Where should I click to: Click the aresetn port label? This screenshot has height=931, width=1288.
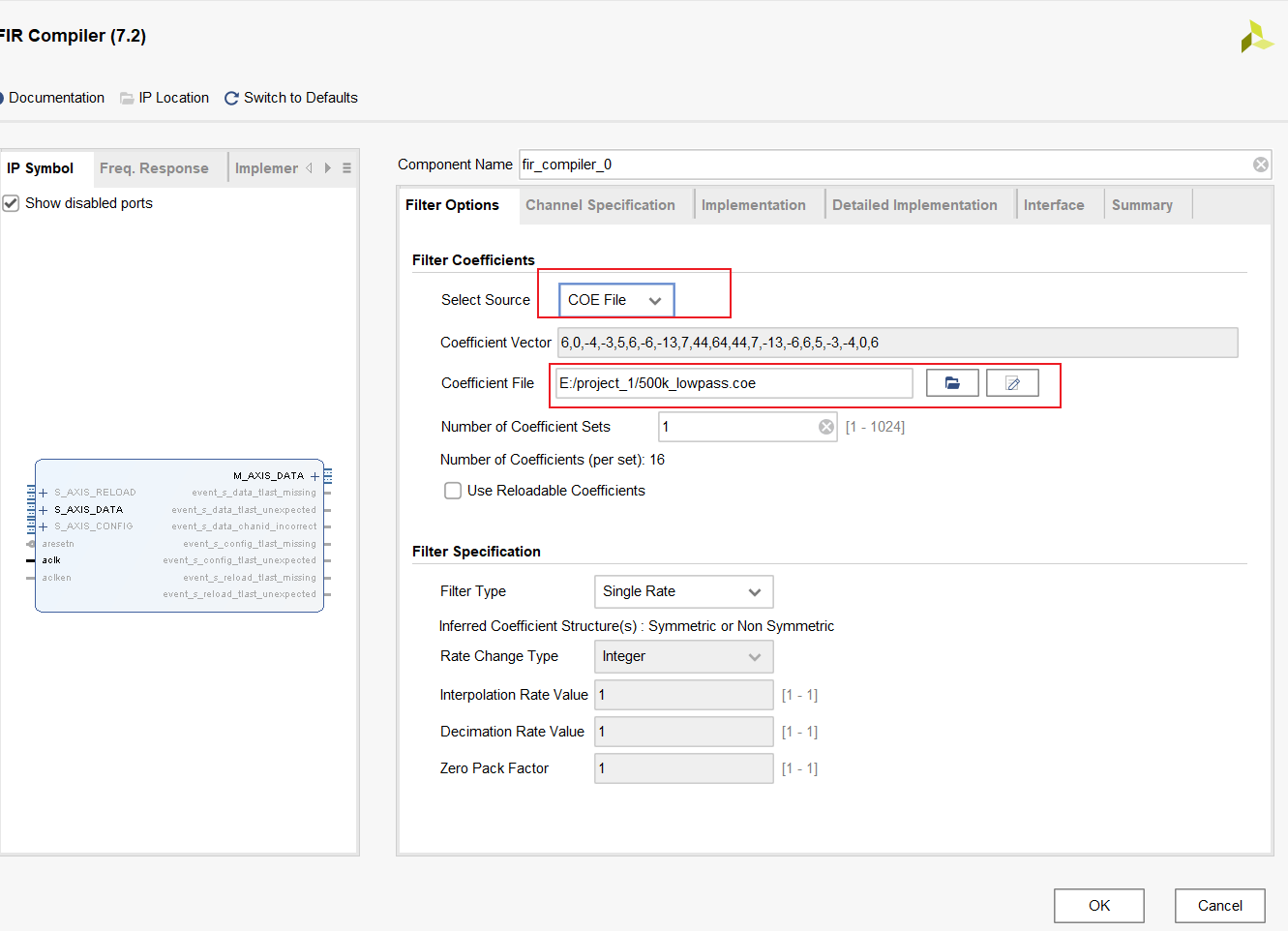coord(58,544)
